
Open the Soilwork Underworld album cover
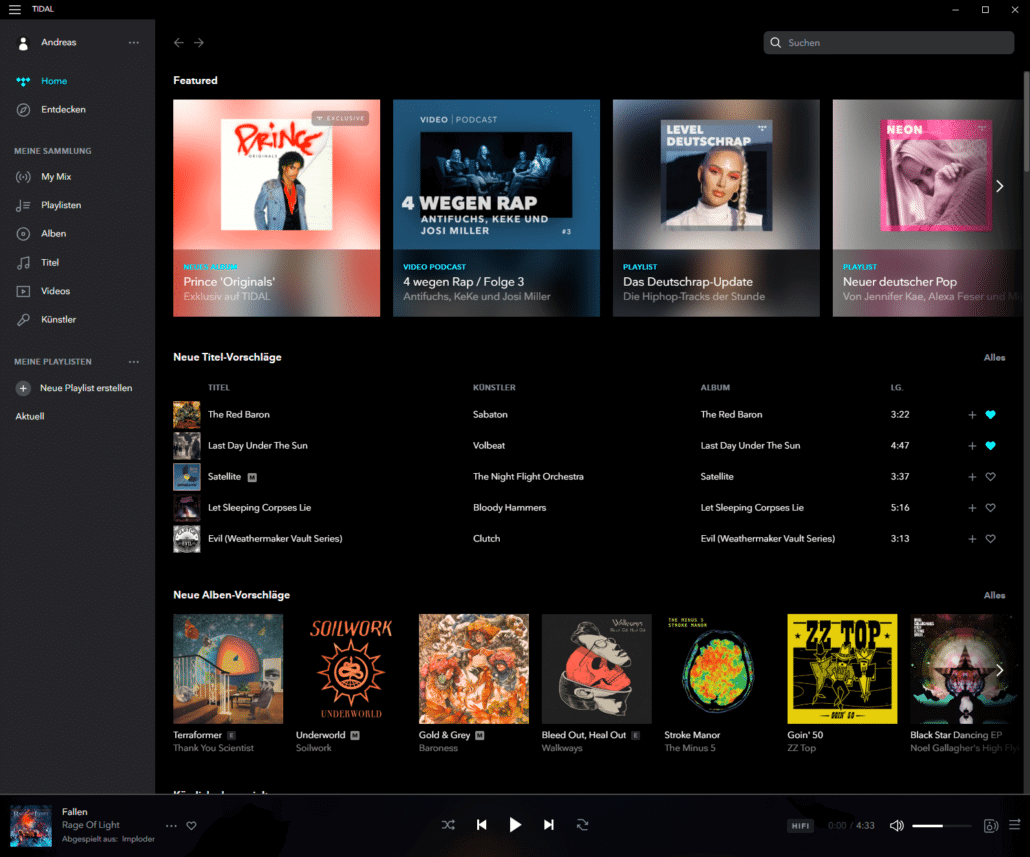pyautogui.click(x=351, y=669)
